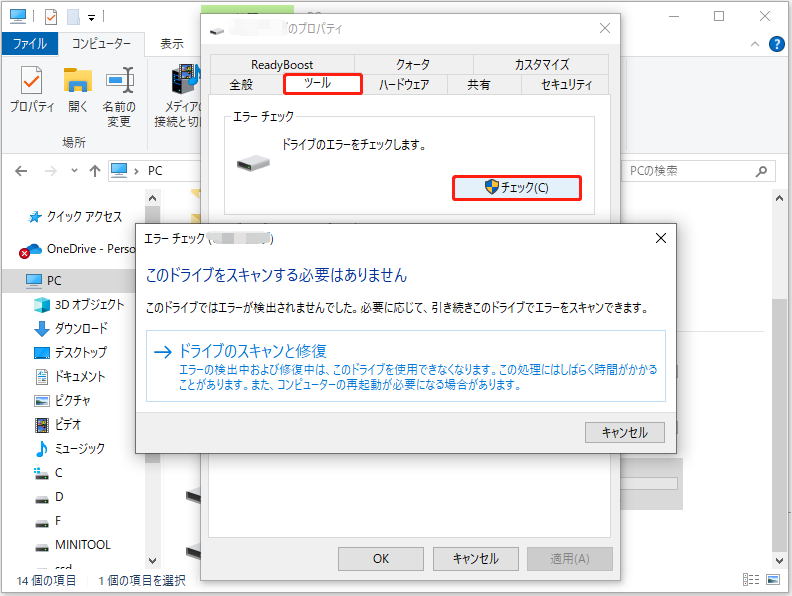Image resolution: width=792 pixels, height=596 pixels.
Task: Click the C drive icon in sidebar
Action: point(41,473)
